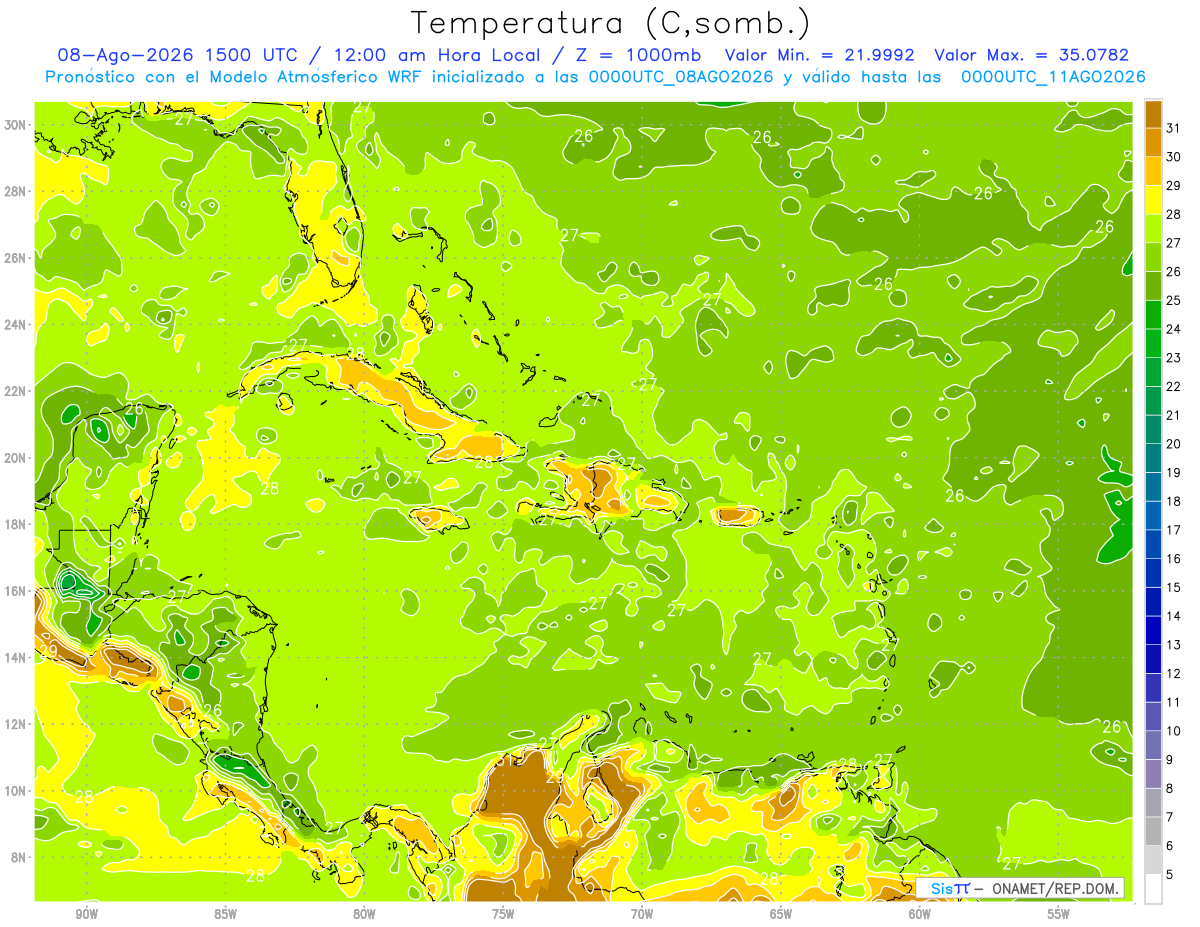Click the brown legend swatch above 31
This screenshot has height=927, width=1200.
[x=1153, y=113]
